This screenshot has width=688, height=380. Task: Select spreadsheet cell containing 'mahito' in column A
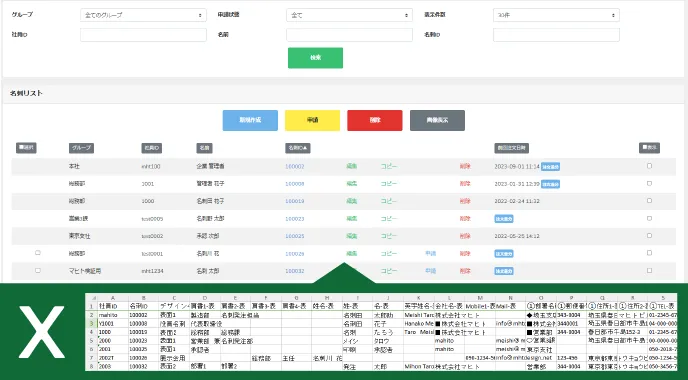113,315
